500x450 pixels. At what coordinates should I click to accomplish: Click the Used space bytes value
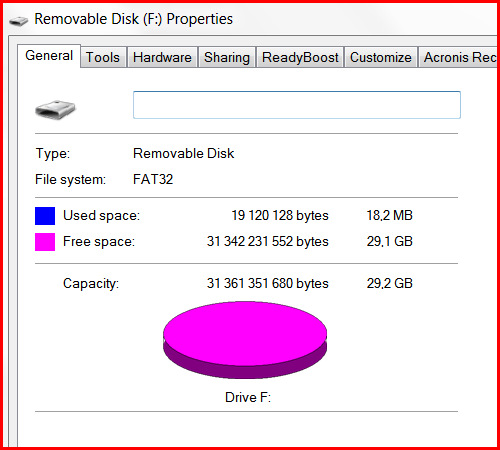pos(280,215)
